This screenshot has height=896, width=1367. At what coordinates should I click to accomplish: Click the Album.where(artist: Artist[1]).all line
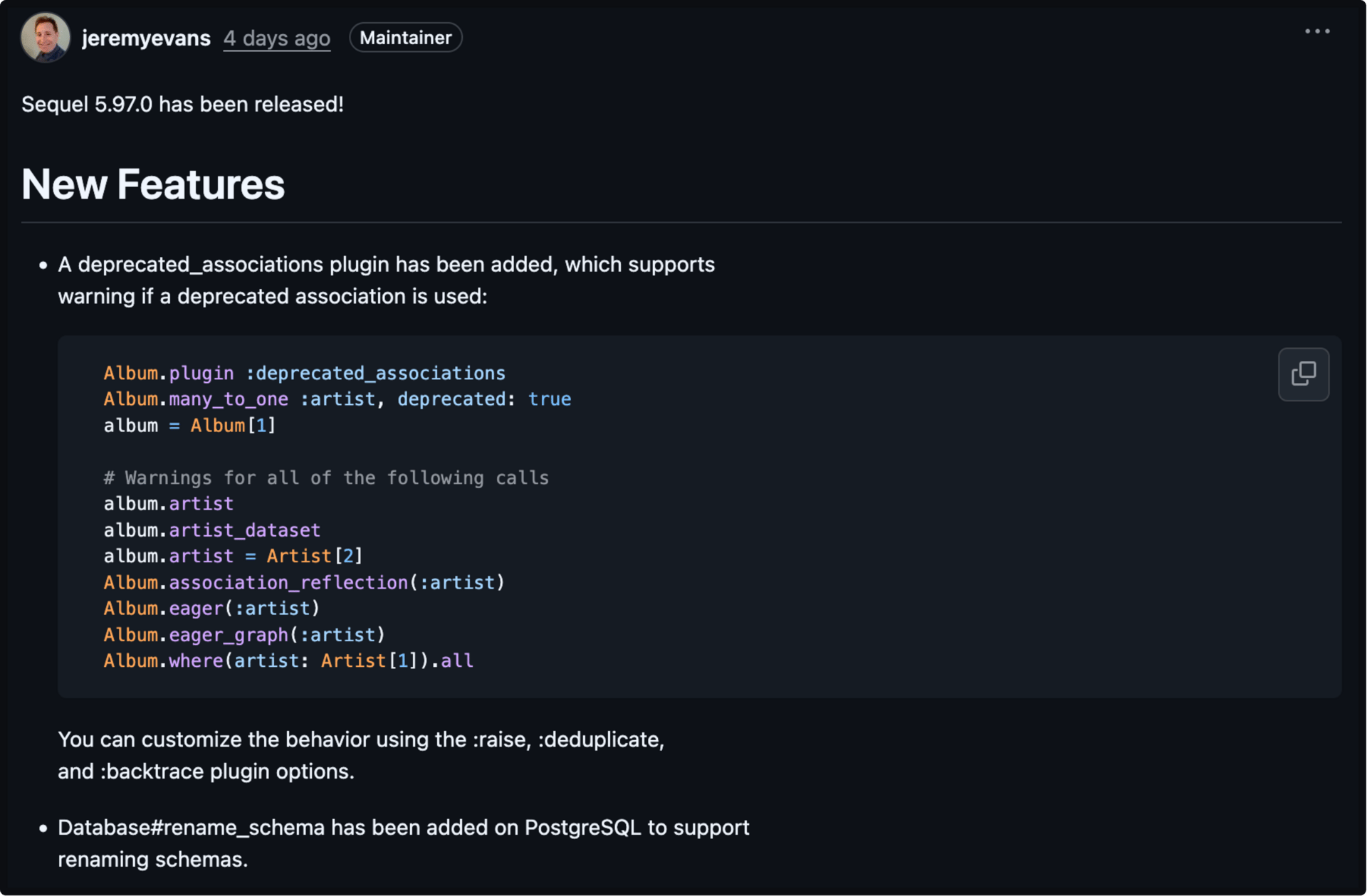pos(288,661)
